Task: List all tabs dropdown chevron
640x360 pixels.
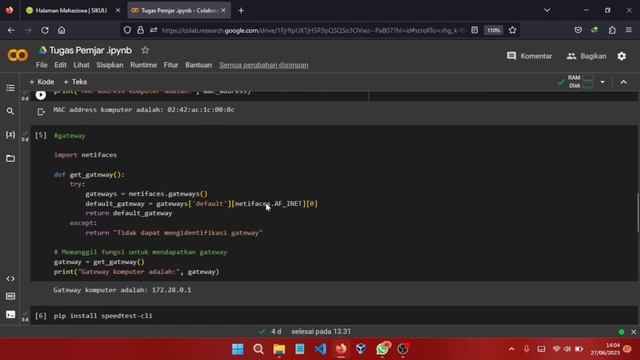Action: coord(547,10)
